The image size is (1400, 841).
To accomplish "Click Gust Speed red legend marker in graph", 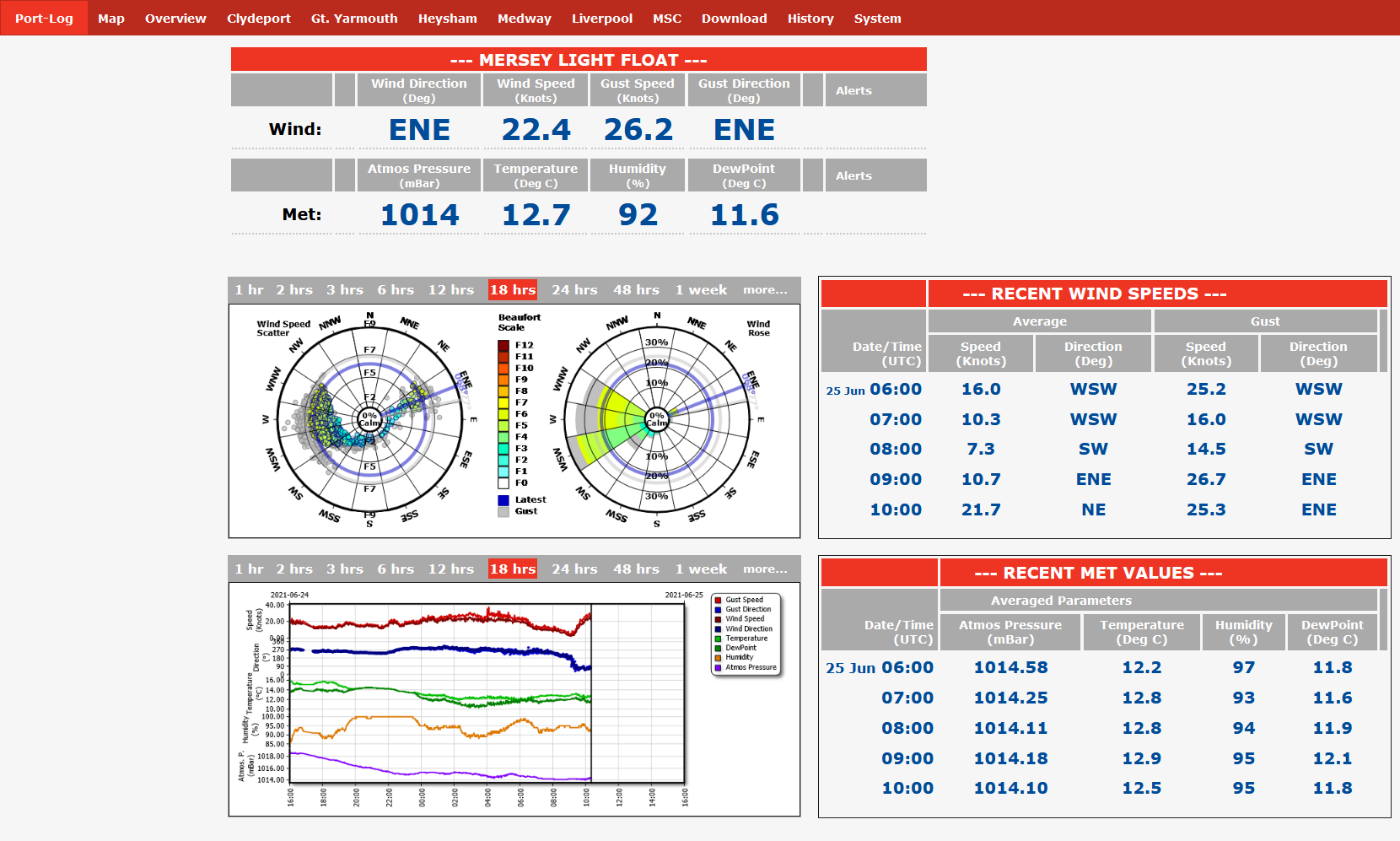I will (x=718, y=601).
